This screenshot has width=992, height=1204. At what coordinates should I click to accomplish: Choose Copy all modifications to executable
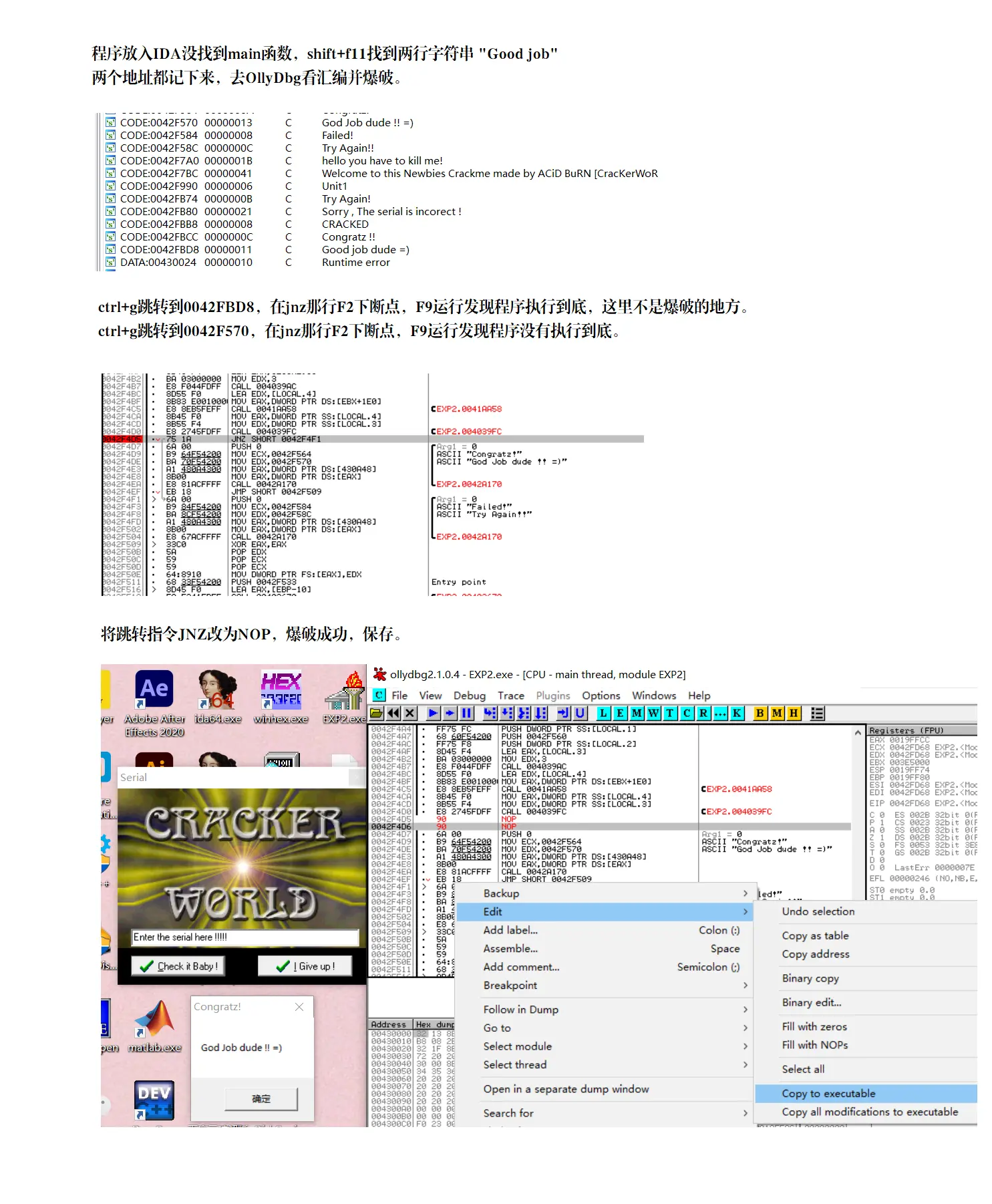(x=870, y=1112)
